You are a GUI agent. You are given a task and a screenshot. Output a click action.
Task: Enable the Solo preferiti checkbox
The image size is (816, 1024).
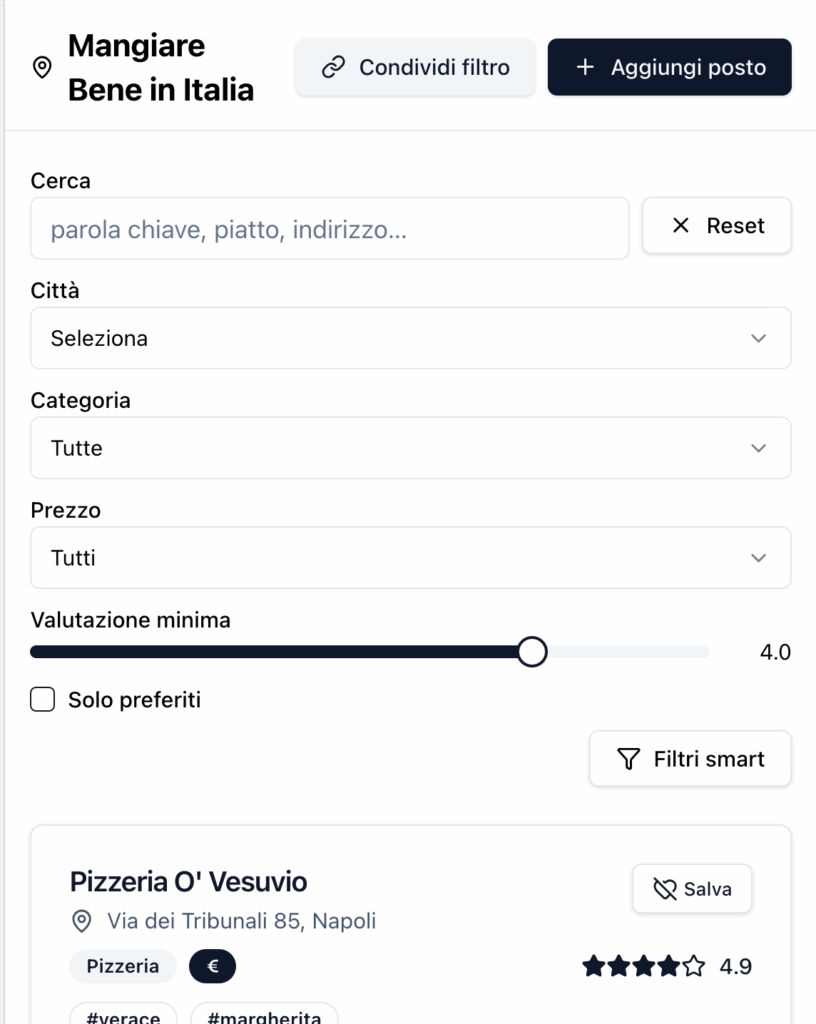click(42, 699)
